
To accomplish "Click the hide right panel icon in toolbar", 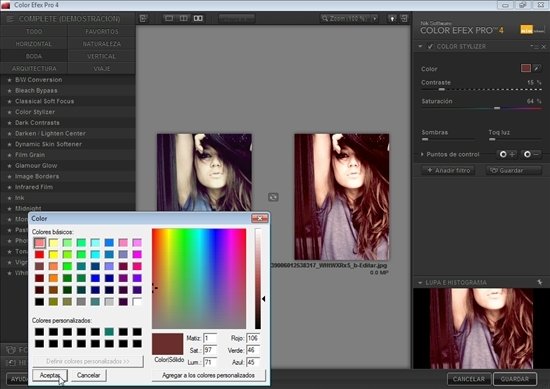I will (404, 19).
